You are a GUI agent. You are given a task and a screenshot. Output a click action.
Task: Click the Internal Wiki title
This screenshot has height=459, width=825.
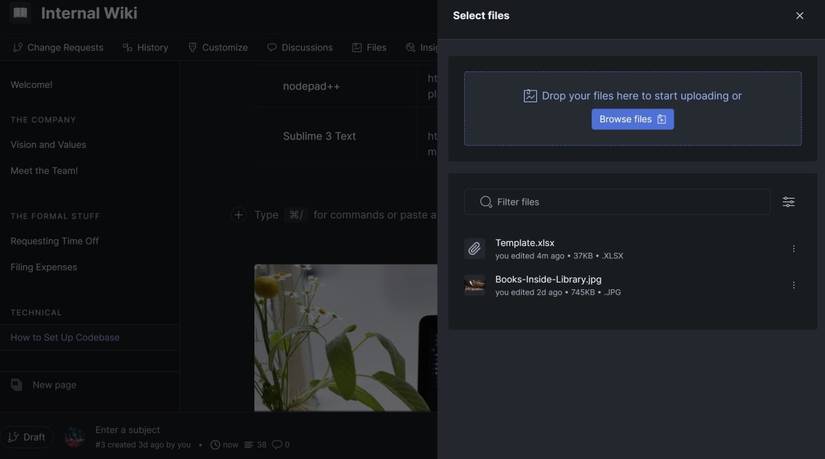point(89,13)
